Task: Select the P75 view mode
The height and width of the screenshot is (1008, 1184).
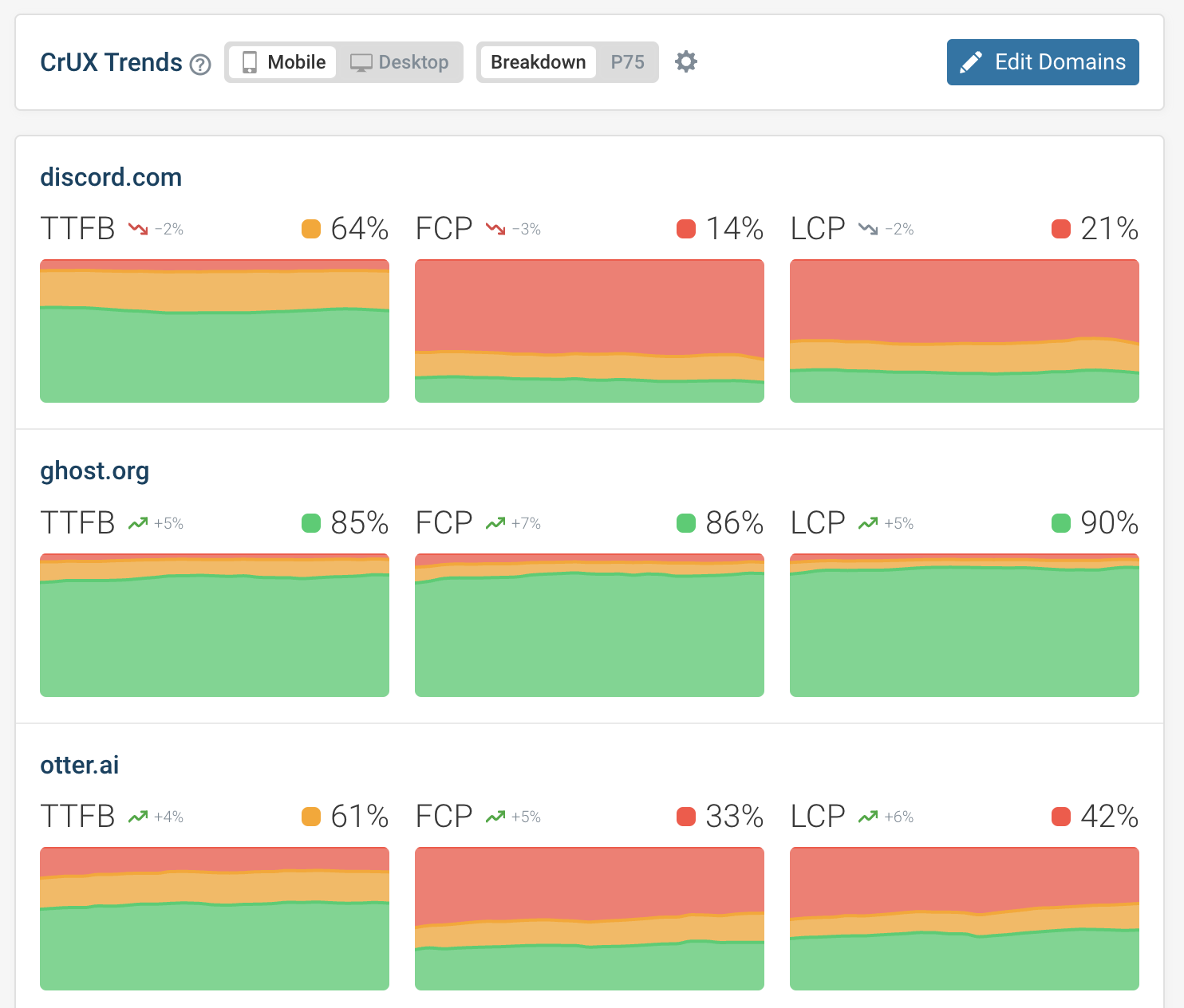Action: pyautogui.click(x=627, y=62)
